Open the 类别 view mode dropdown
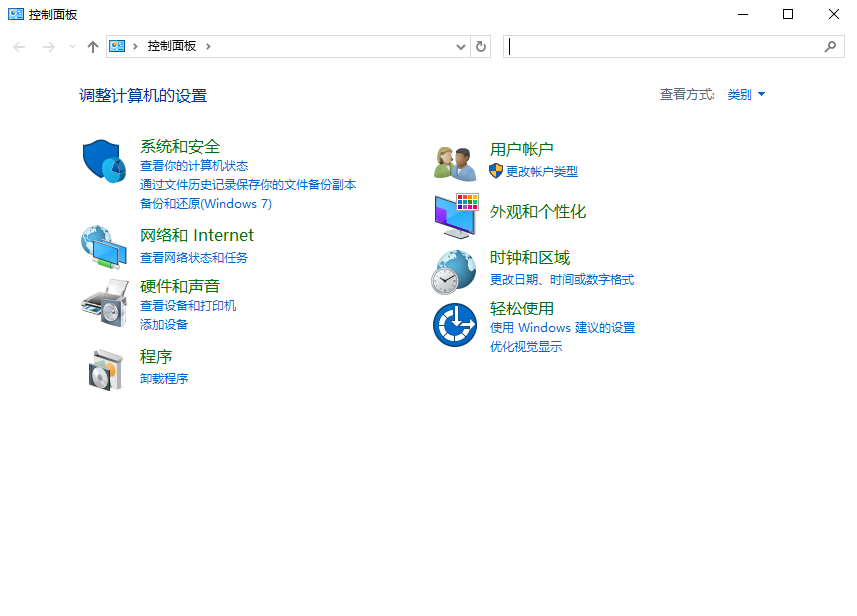 (x=745, y=94)
